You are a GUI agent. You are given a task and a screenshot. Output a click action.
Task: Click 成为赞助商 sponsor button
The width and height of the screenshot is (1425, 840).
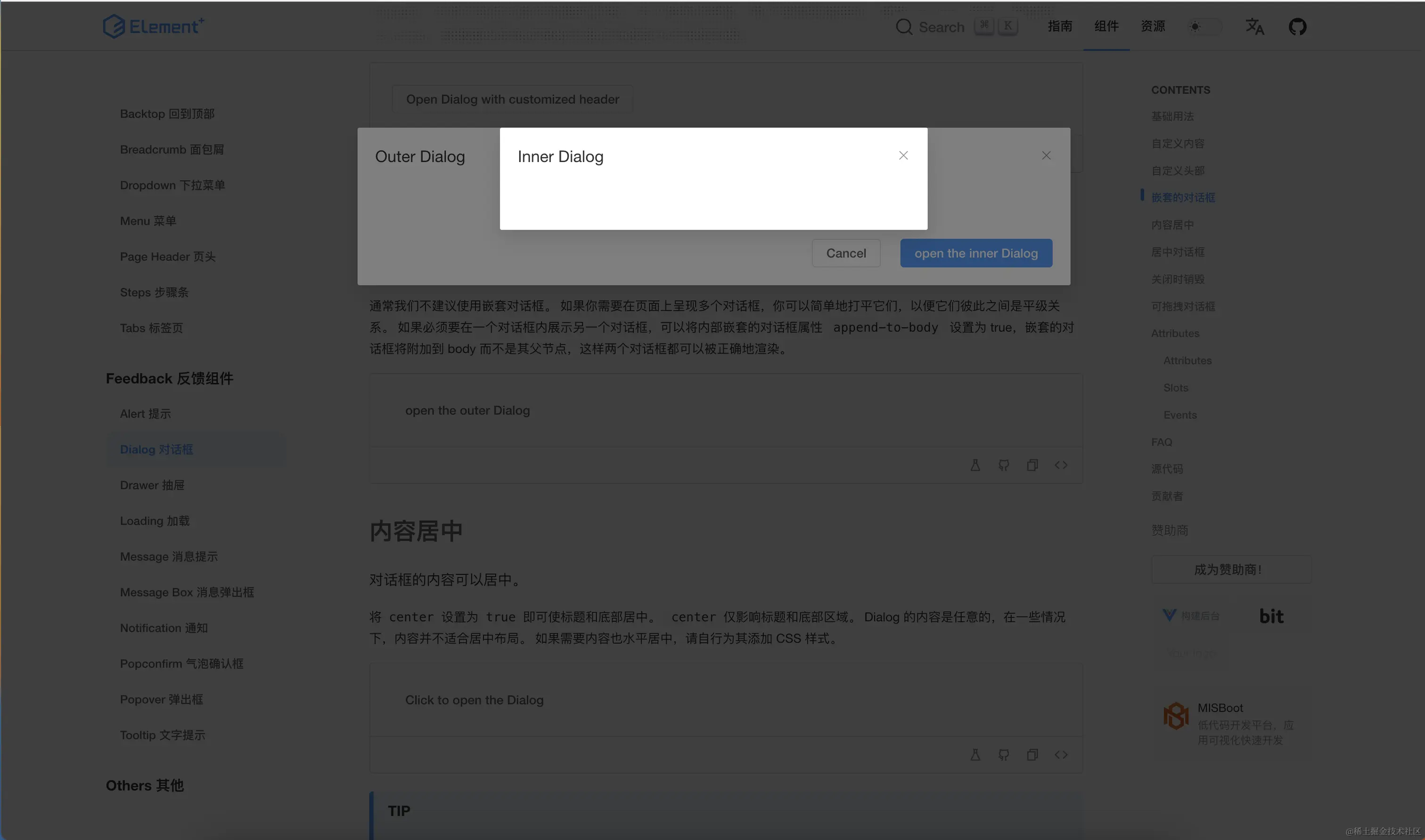click(1230, 570)
